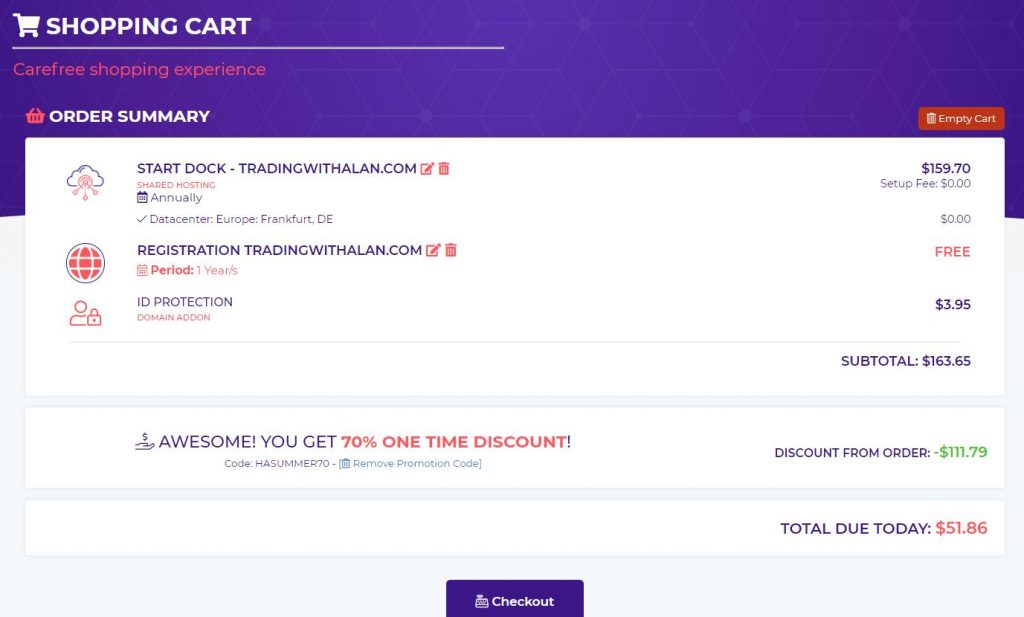
Task: Click the ID Protection lock icon
Action: 85,314
